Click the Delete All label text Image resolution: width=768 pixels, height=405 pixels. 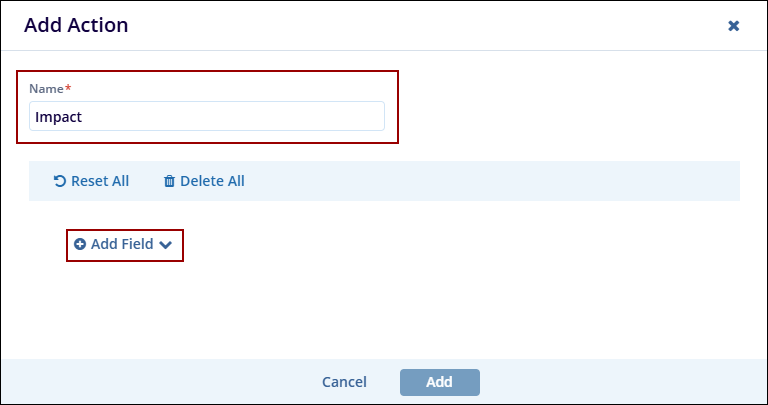(x=212, y=182)
